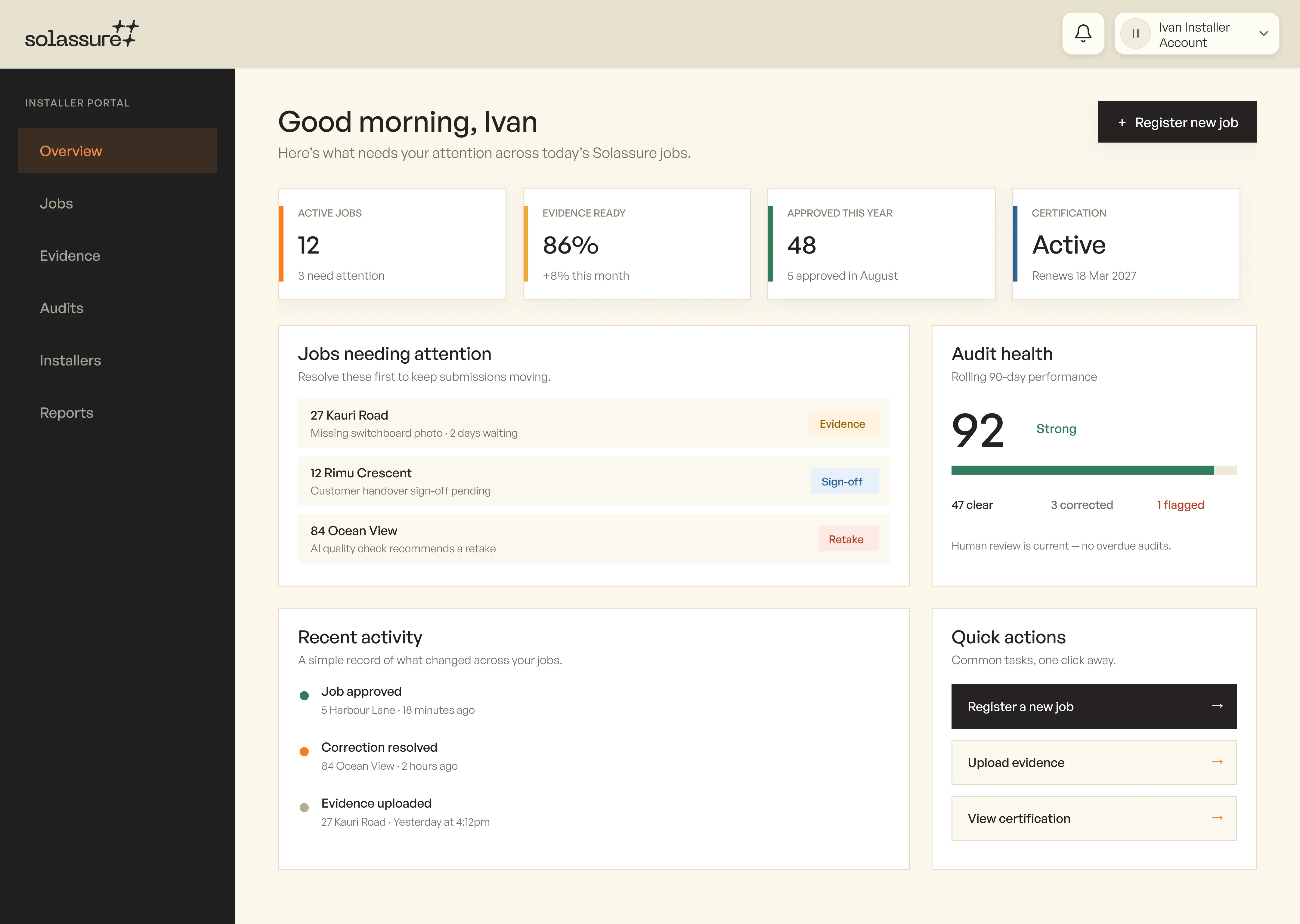Image resolution: width=1300 pixels, height=924 pixels.
Task: Click the Good morning, Ivan heading
Action: [x=407, y=122]
